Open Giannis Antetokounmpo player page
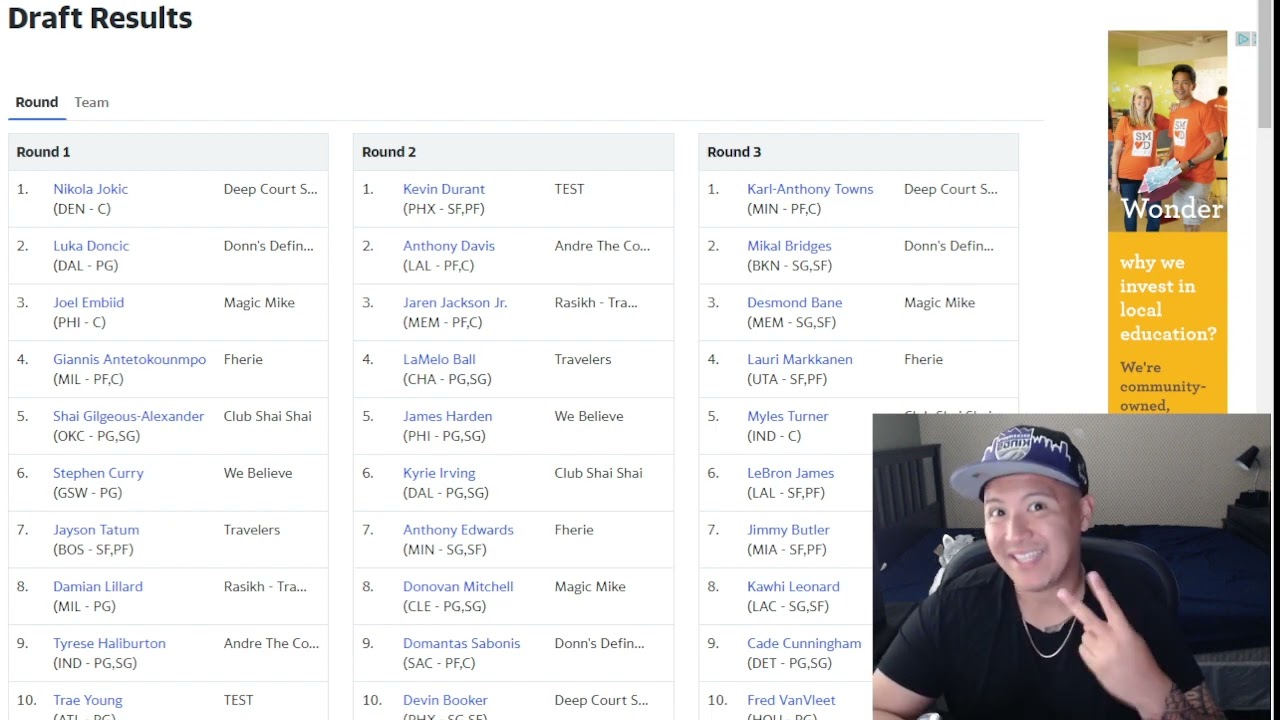The width and height of the screenshot is (1280, 720). pyautogui.click(x=129, y=360)
